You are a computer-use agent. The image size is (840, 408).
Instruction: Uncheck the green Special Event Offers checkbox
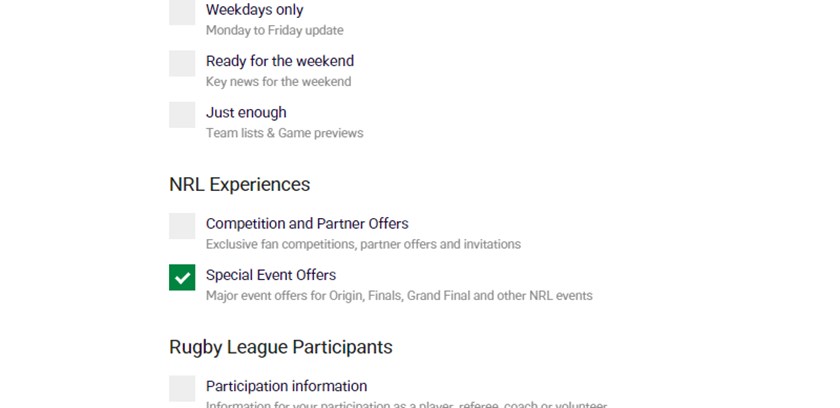tap(182, 277)
